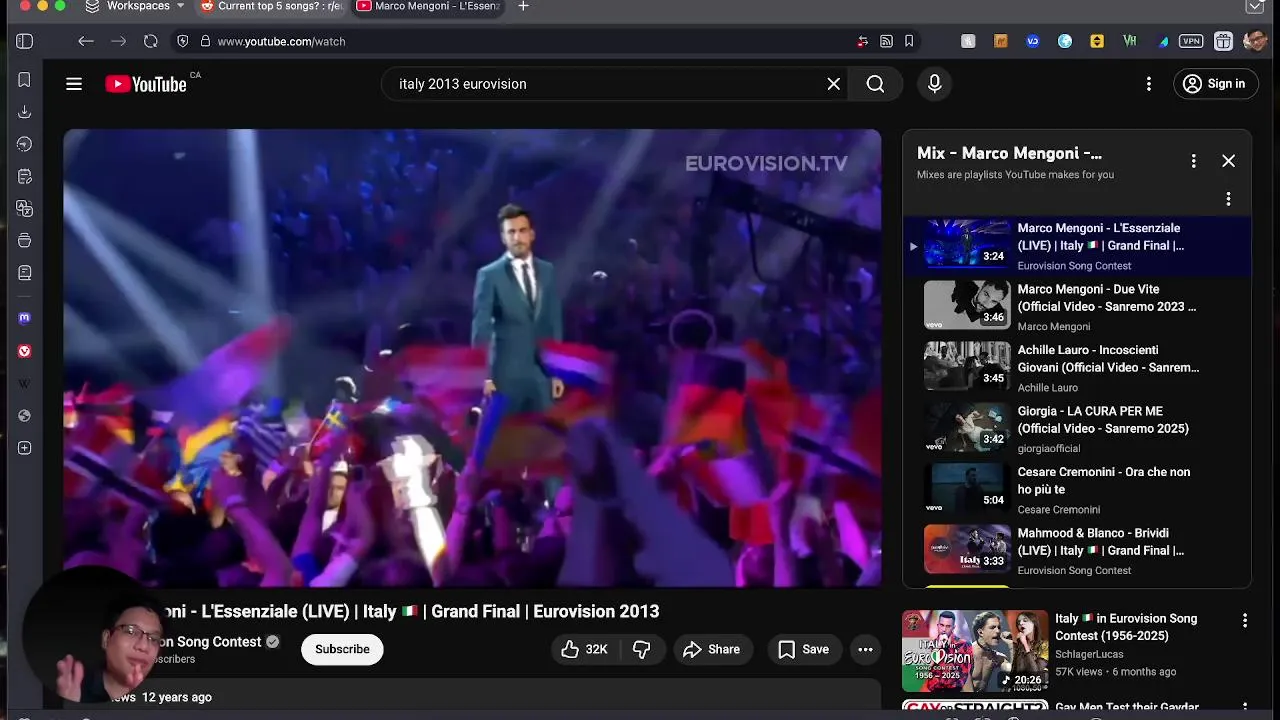Open the browser user profile avatar
The width and height of the screenshot is (1280, 720).
click(x=1255, y=41)
